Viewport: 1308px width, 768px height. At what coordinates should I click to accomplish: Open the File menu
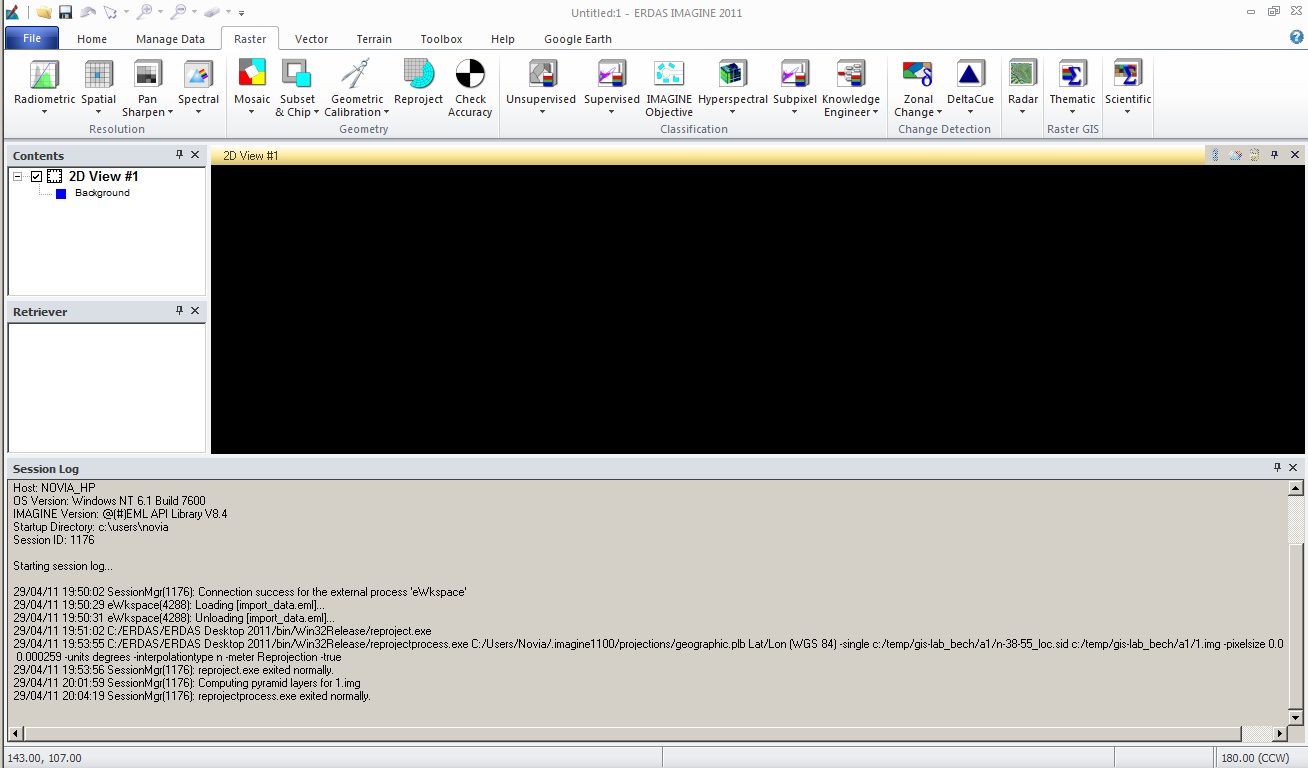32,39
